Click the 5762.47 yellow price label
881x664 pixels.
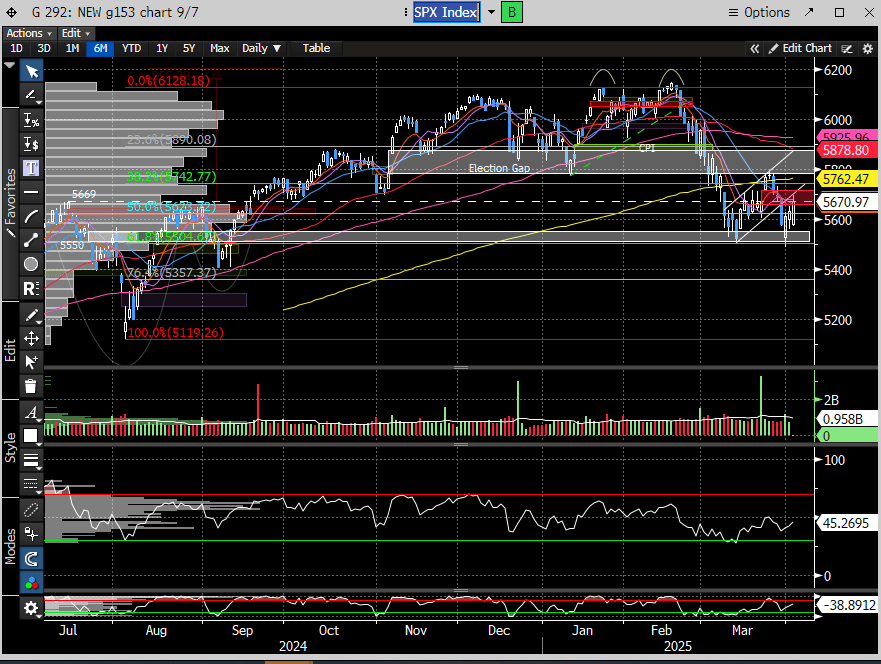coord(846,179)
